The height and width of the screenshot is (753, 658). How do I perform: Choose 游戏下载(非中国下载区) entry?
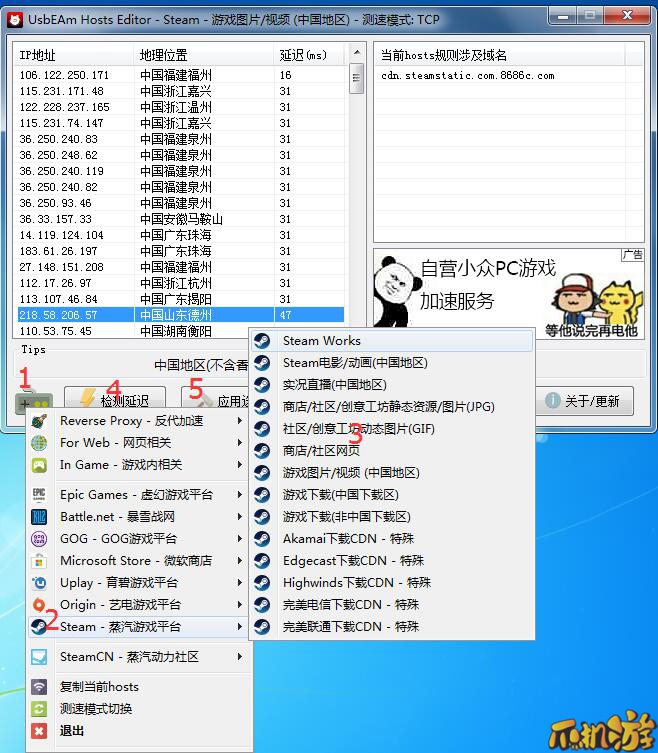[391, 517]
